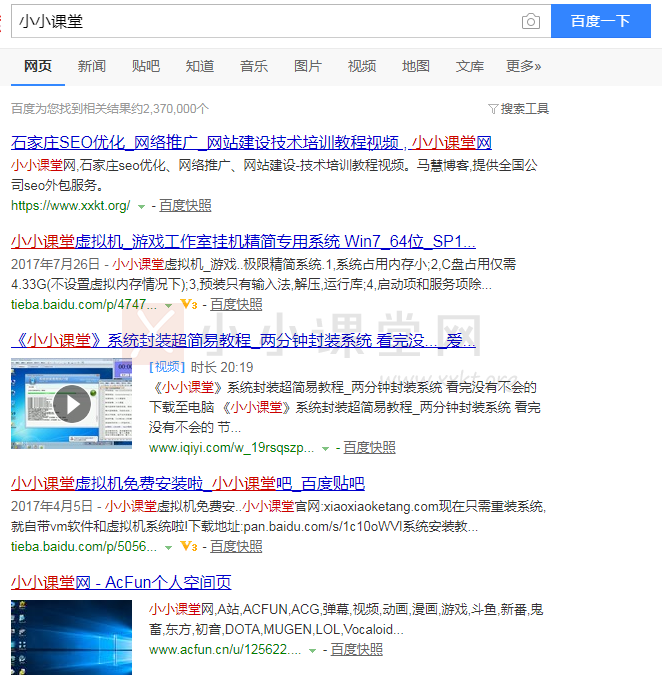Click the www.iqiyi.com/w_19rsqszp... URL

tap(231, 448)
